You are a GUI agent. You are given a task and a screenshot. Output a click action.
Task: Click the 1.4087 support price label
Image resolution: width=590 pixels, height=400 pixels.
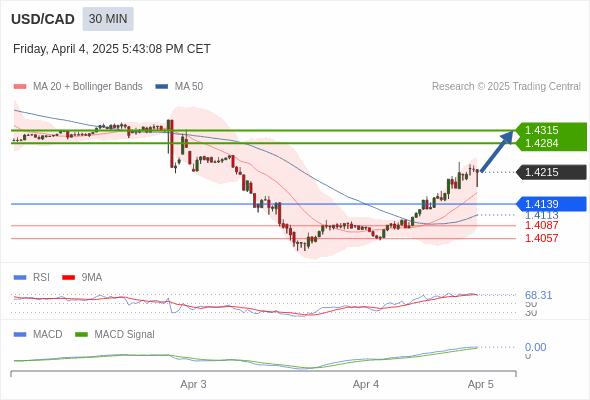(541, 225)
